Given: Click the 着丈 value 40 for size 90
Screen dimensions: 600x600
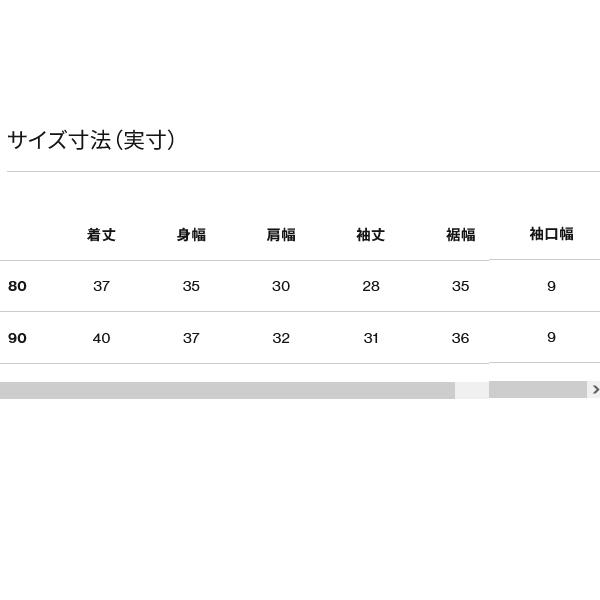Looking at the screenshot, I should (x=101, y=338).
